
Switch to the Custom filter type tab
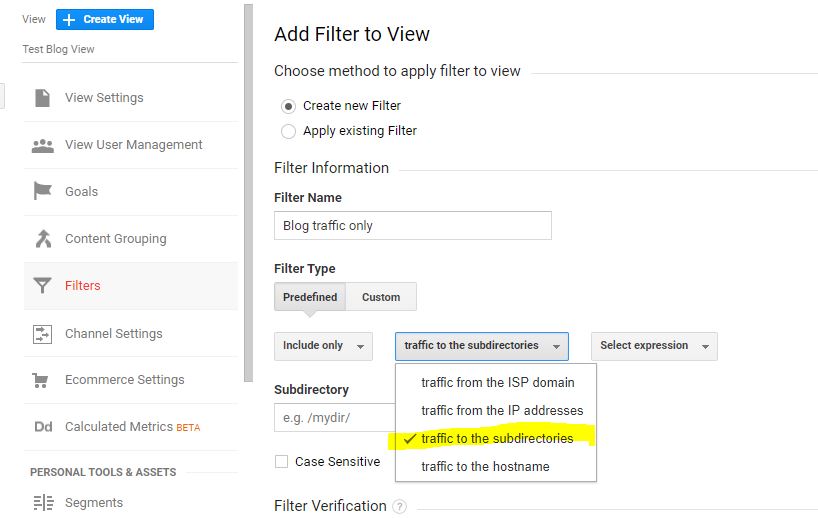tap(381, 297)
